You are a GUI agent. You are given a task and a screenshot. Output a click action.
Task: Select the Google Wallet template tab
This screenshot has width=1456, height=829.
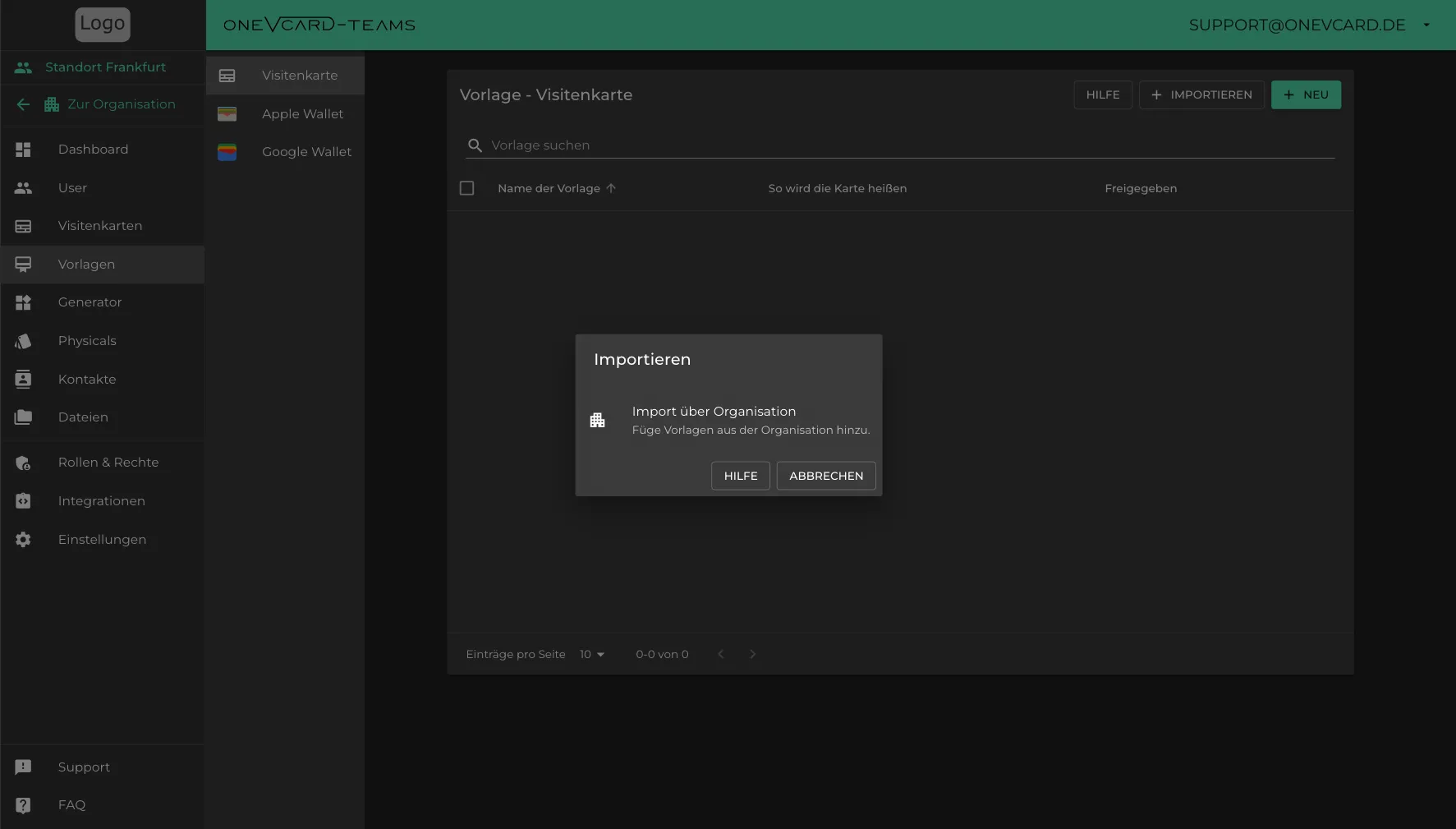[x=285, y=152]
